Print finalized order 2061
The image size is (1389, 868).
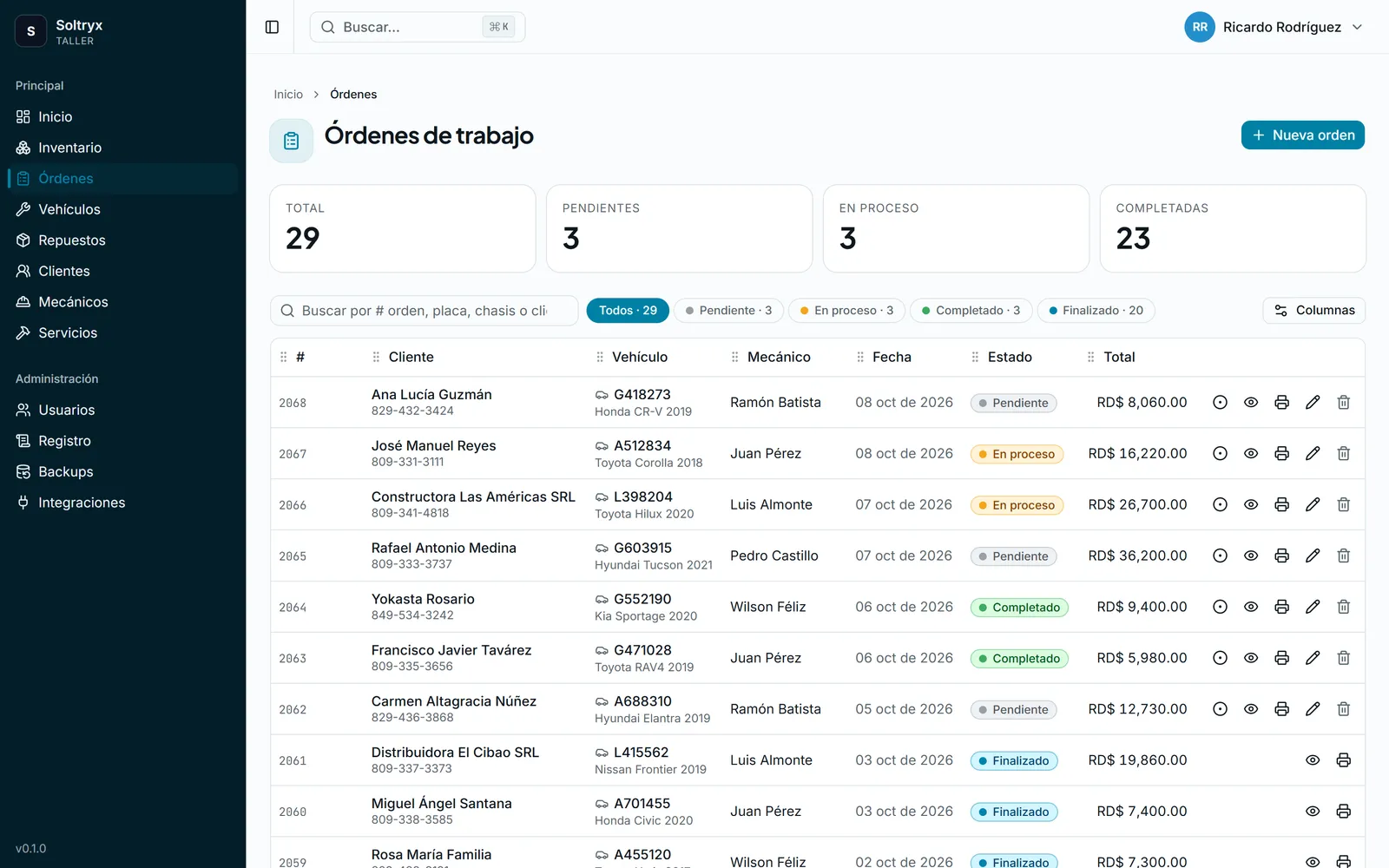coord(1343,760)
